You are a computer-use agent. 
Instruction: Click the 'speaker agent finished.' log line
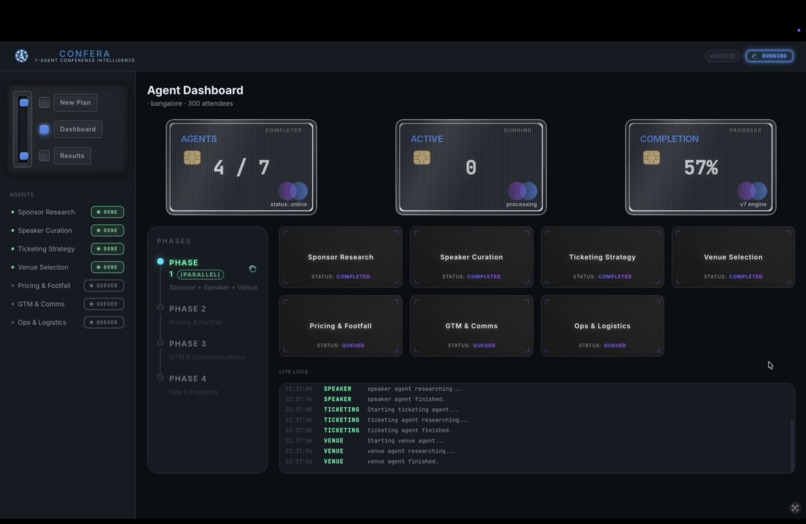click(x=406, y=399)
